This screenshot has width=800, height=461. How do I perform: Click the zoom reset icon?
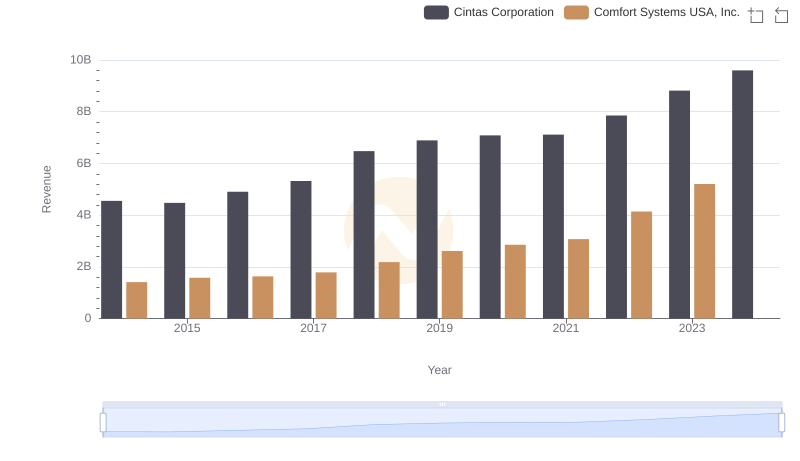(x=781, y=15)
